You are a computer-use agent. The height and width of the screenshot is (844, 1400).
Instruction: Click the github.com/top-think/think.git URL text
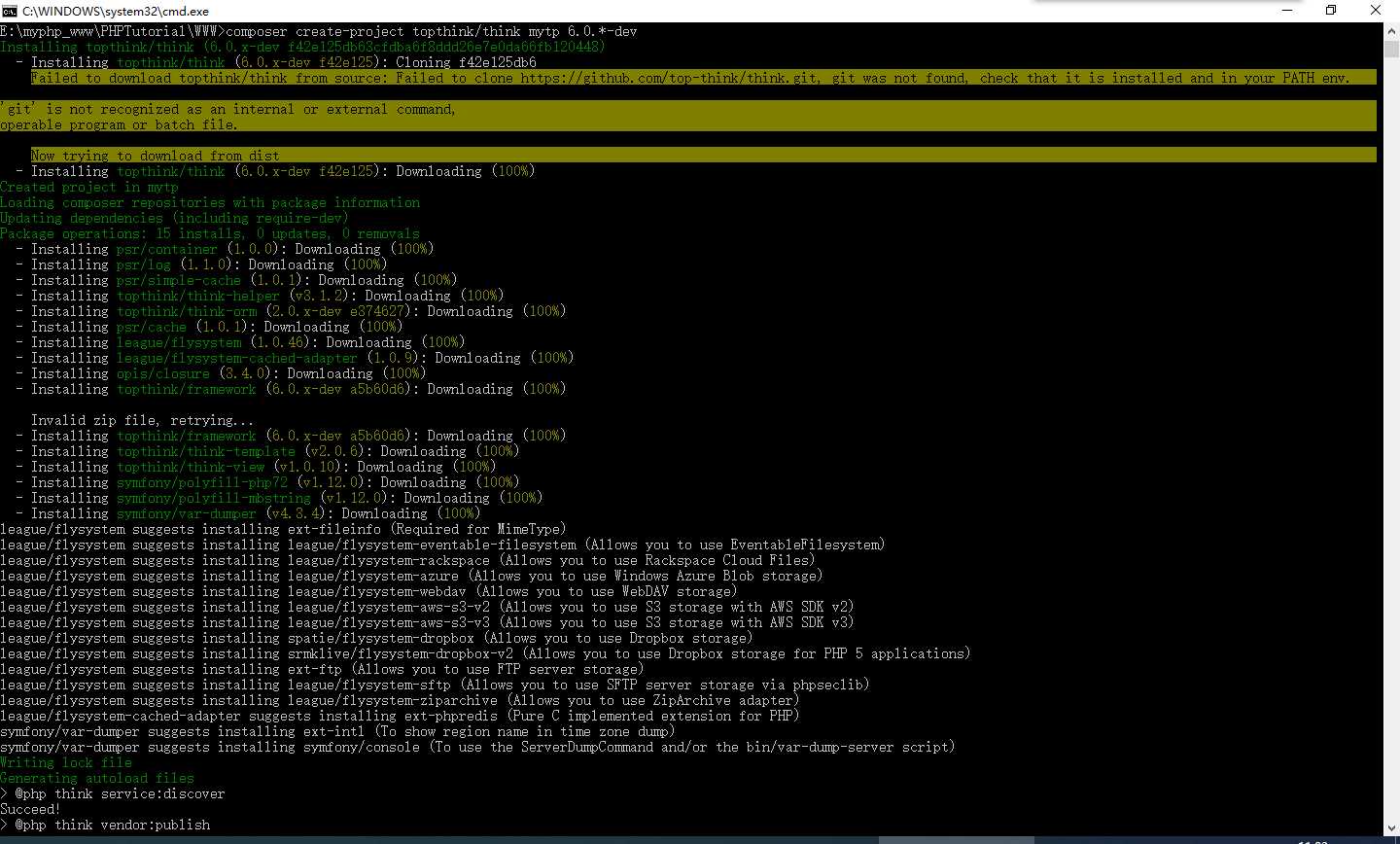670,78
